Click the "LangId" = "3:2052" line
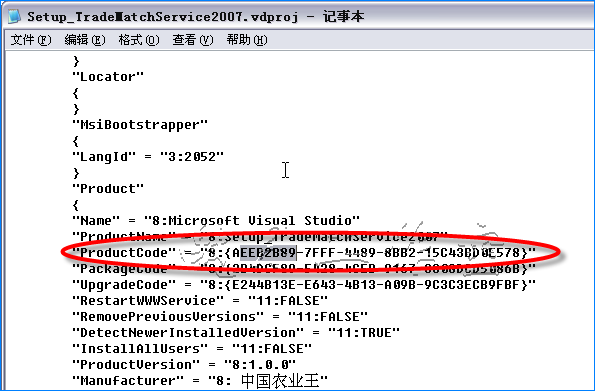Viewport: 595px width, 391px height. (x=148, y=156)
